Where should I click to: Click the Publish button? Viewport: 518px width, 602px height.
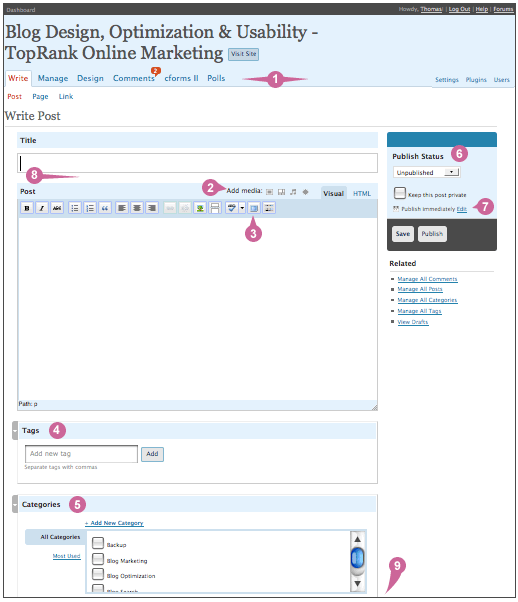pos(432,234)
